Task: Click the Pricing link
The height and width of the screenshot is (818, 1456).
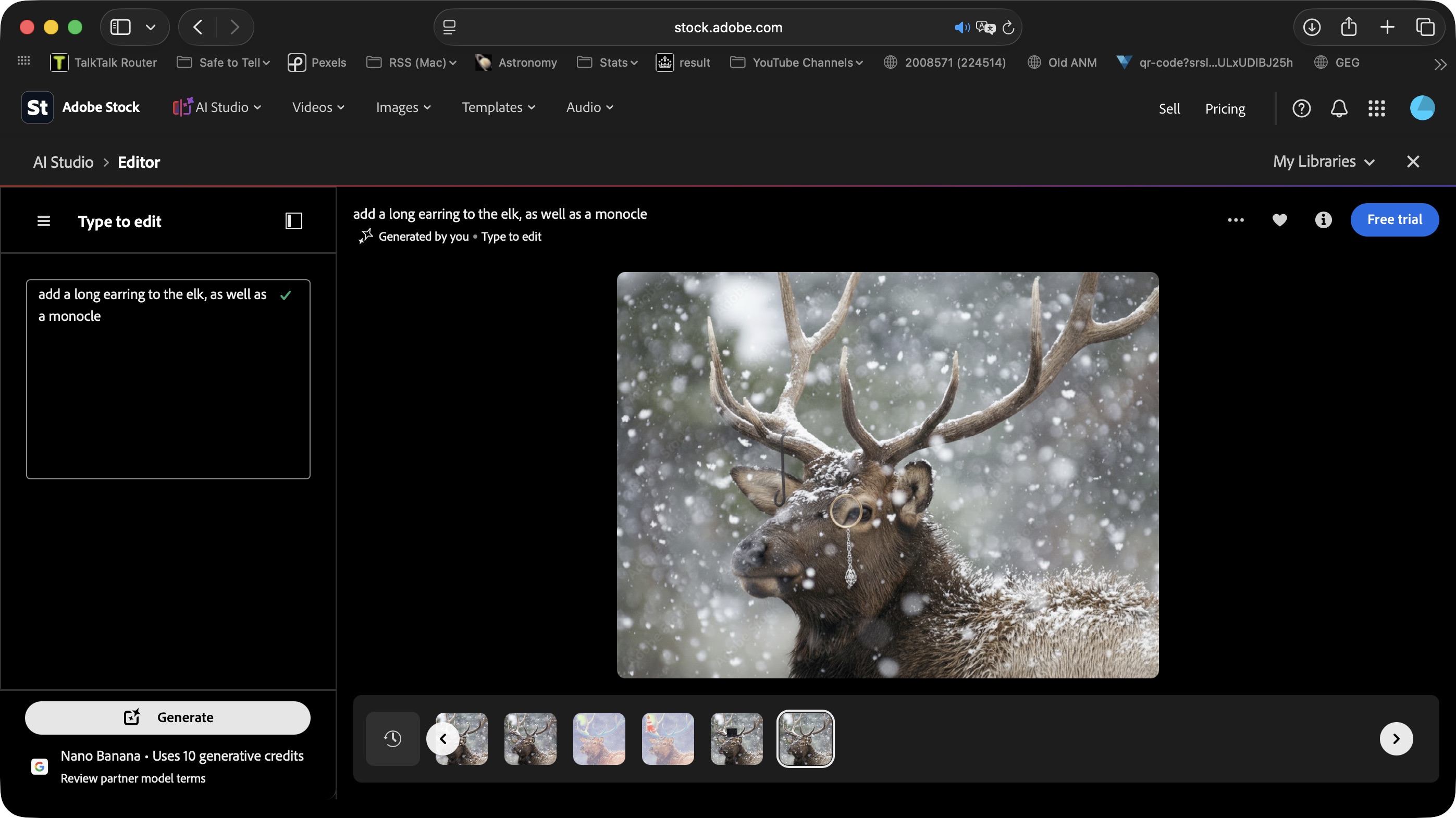Action: click(1225, 108)
